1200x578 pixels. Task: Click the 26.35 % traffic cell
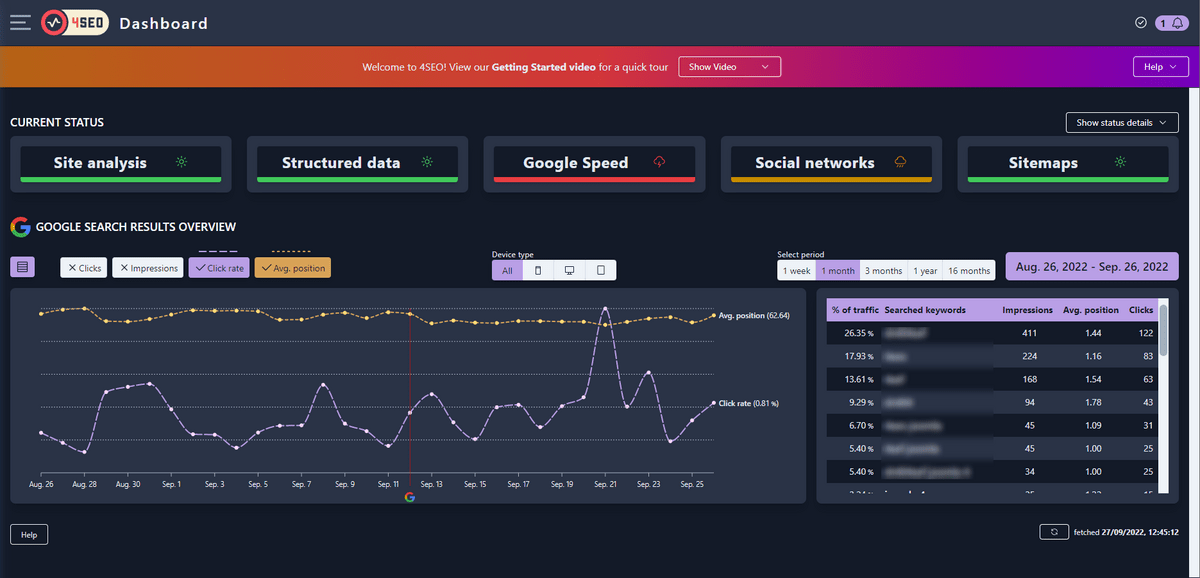coord(859,333)
